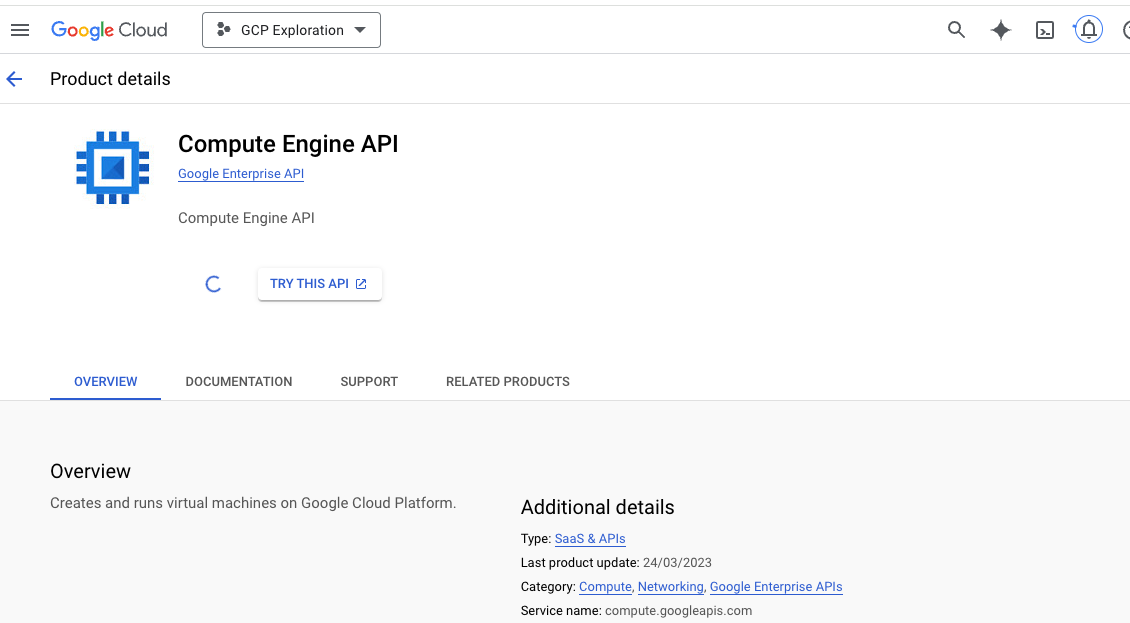Image resolution: width=1130 pixels, height=623 pixels.
Task: Click the TRY THIS API button
Action: point(319,284)
